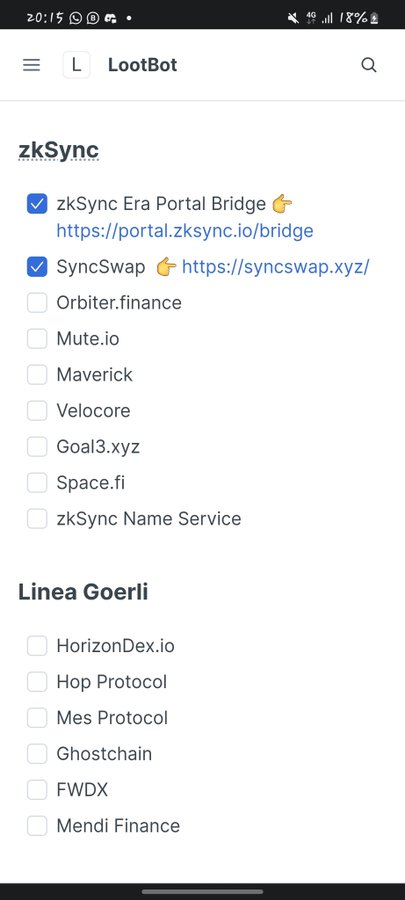
Task: Uncheck the zkSync Era Portal Bridge checkbox
Action: coord(37,203)
